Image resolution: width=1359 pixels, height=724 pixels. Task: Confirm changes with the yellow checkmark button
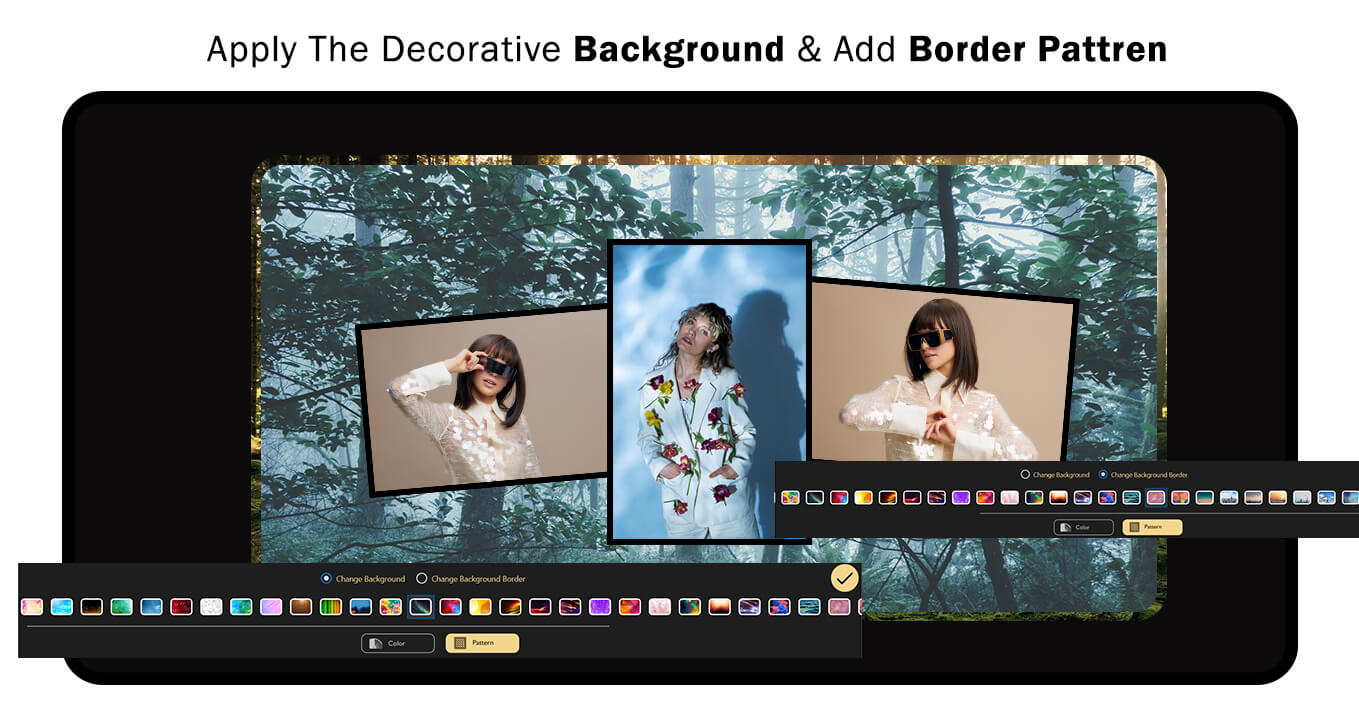pyautogui.click(x=844, y=579)
